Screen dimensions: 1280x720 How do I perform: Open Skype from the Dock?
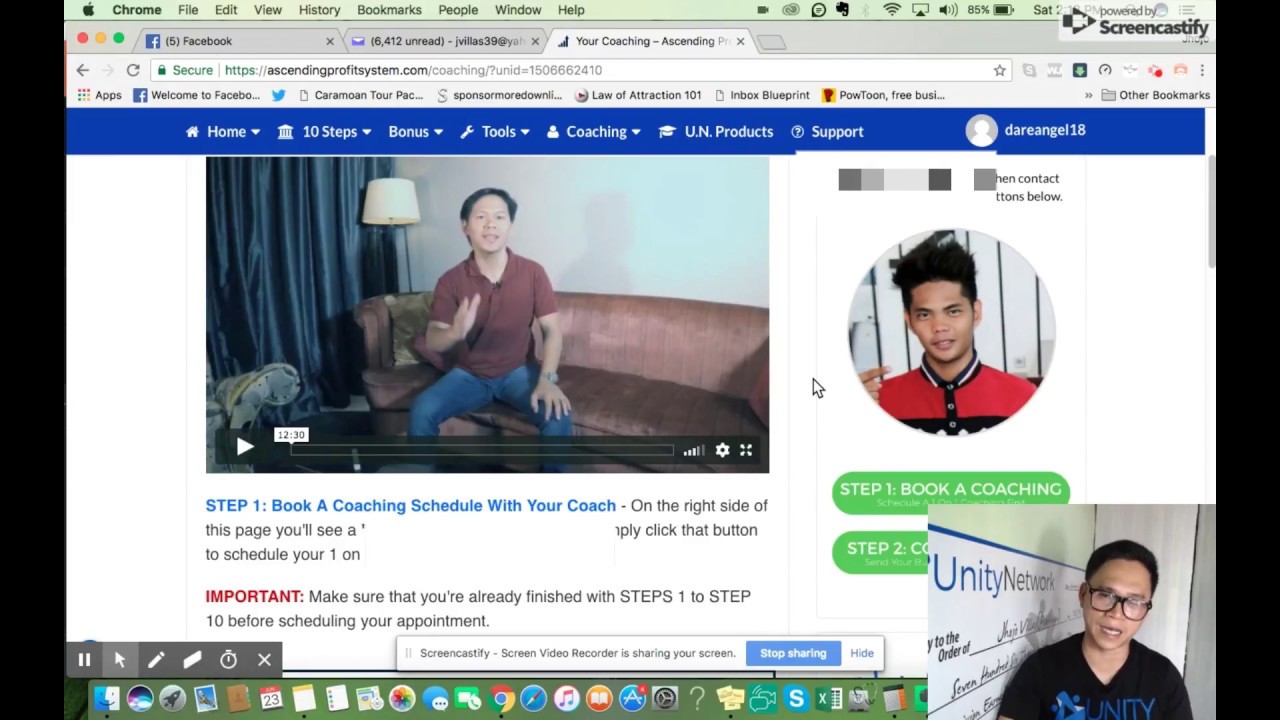796,699
